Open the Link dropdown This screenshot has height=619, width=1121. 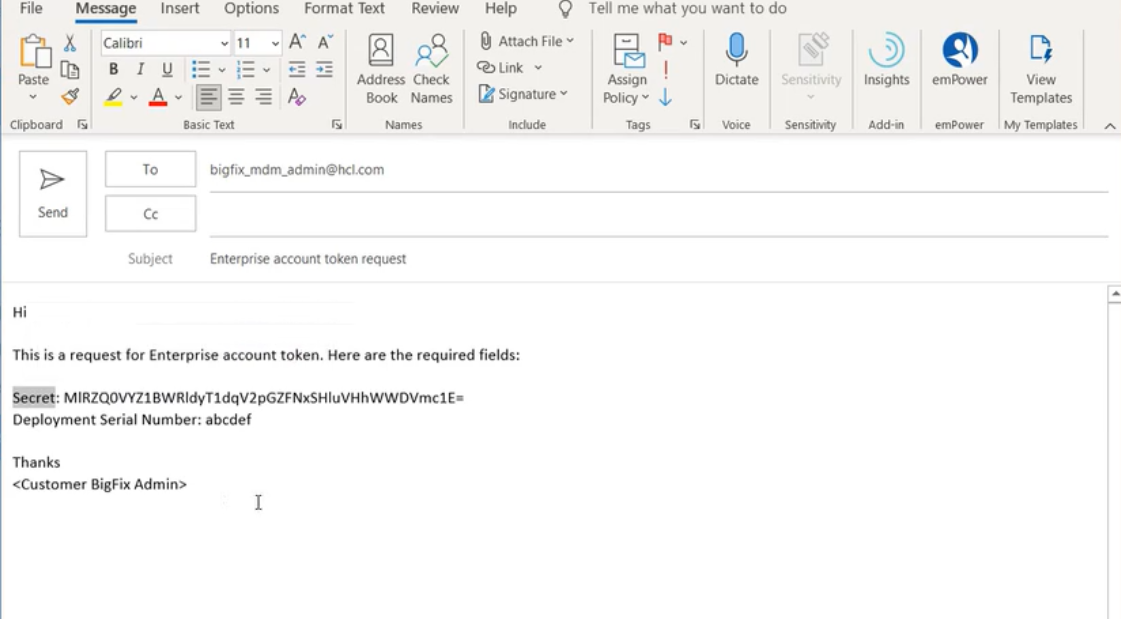(x=510, y=67)
